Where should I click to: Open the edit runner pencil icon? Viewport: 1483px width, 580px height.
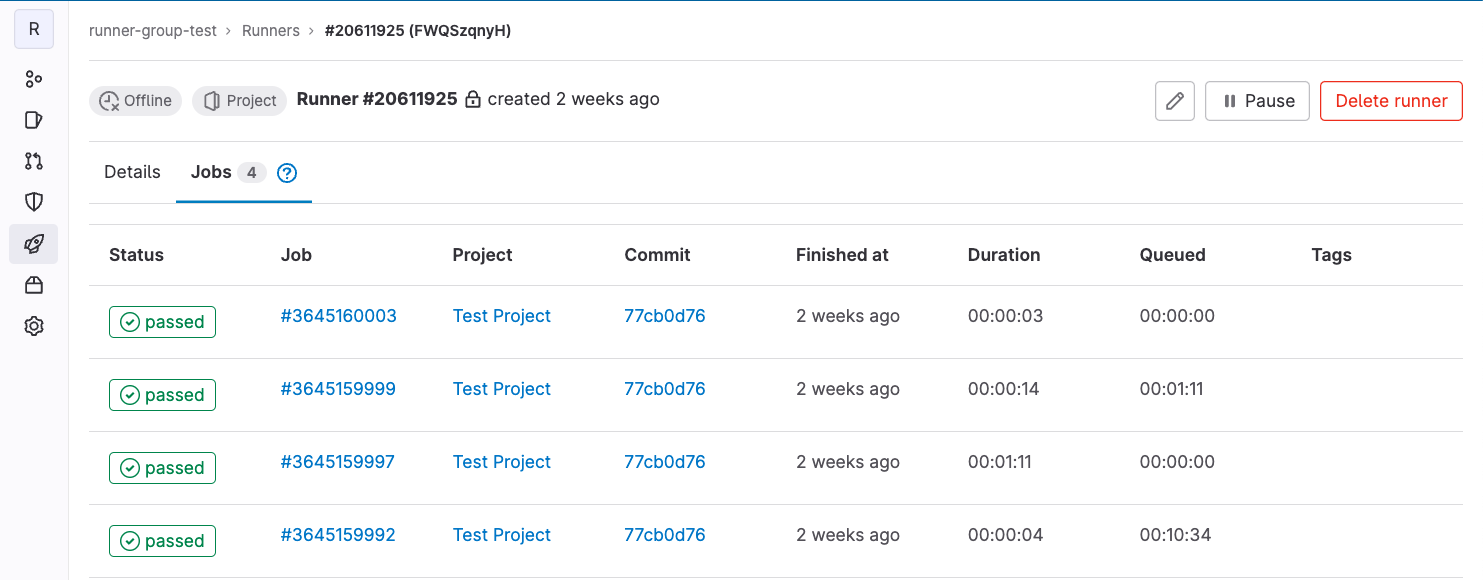[1174, 100]
